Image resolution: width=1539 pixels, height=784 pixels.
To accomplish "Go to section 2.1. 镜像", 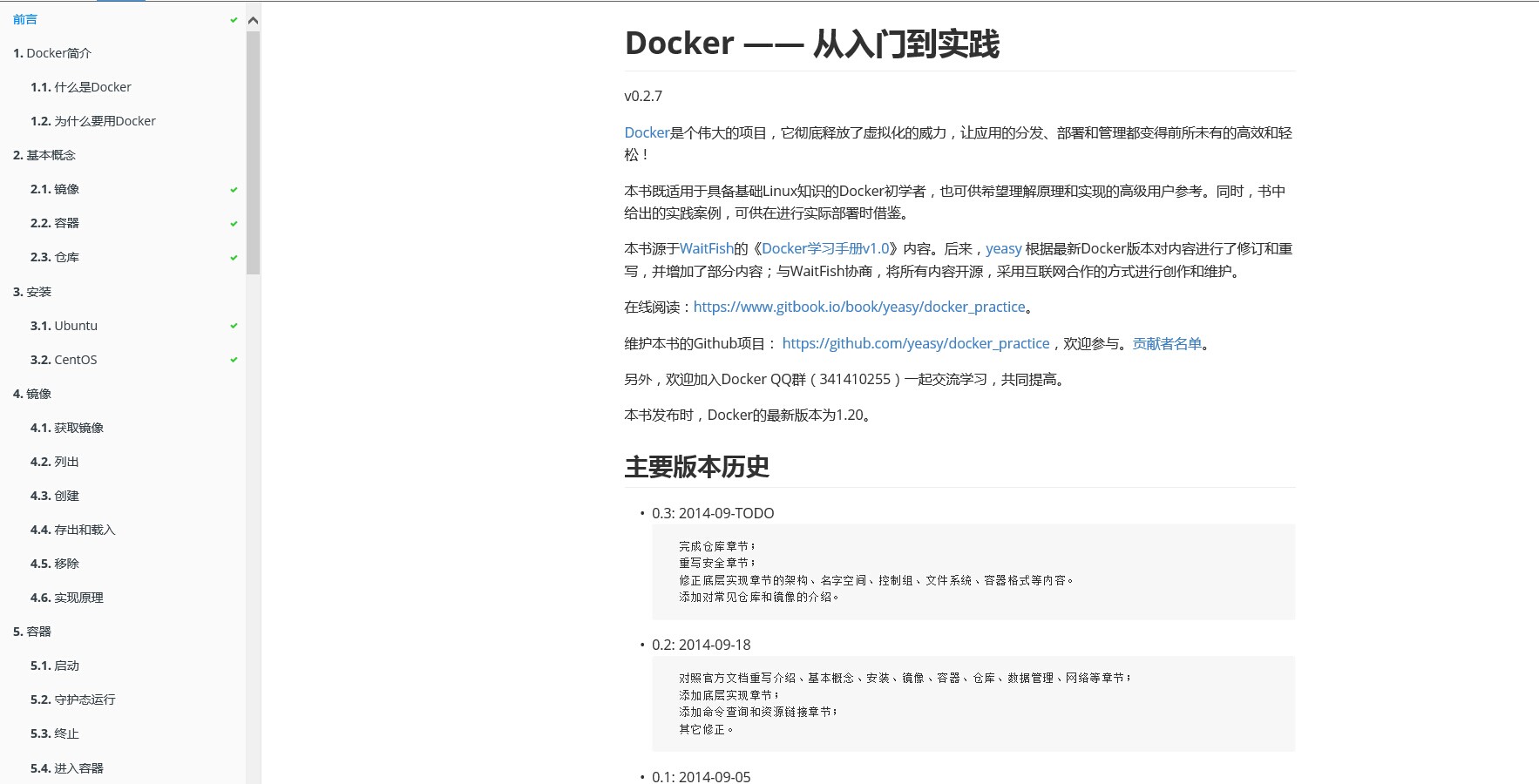I will point(55,189).
